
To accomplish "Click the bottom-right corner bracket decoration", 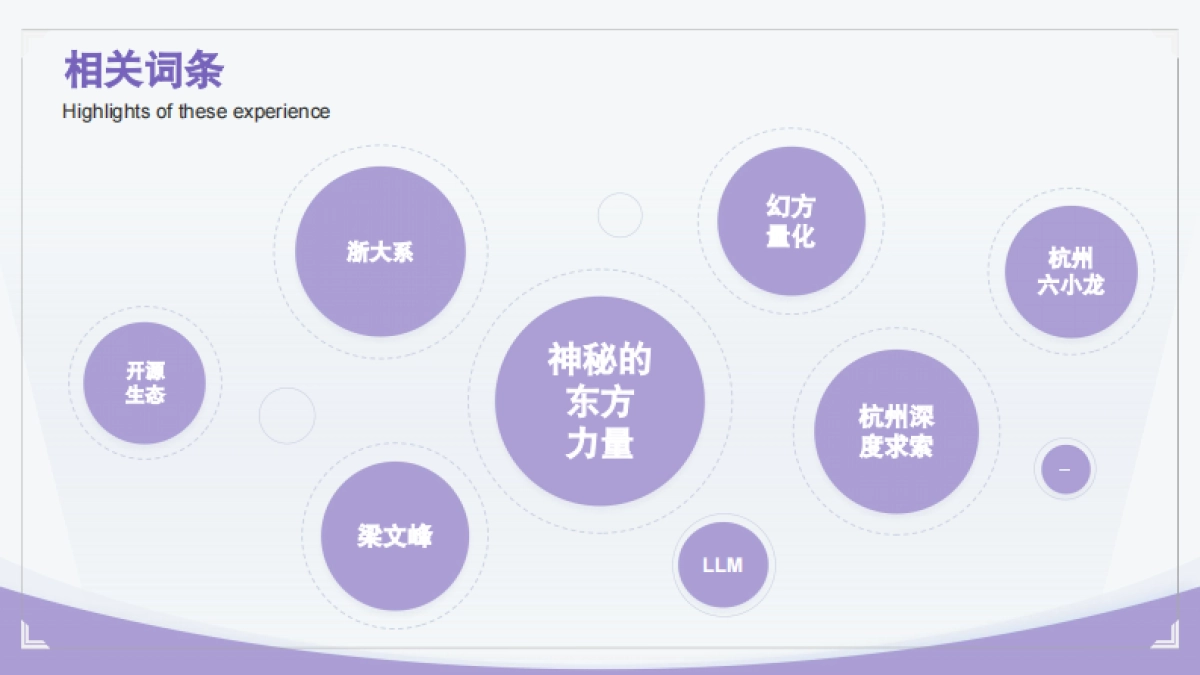I will click(x=1164, y=634).
